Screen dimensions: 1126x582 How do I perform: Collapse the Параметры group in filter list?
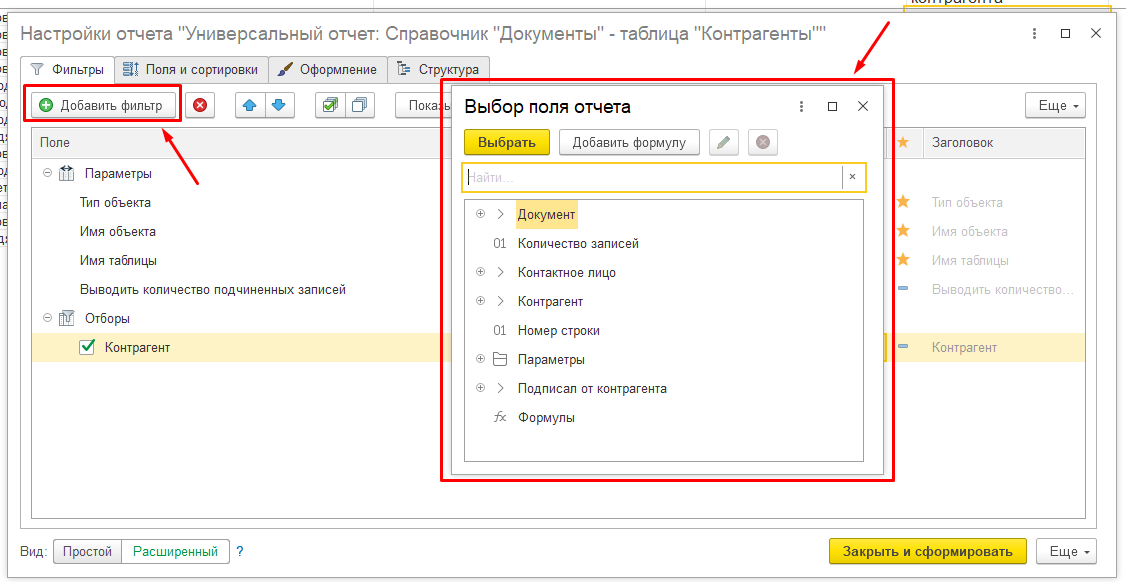pyautogui.click(x=48, y=173)
